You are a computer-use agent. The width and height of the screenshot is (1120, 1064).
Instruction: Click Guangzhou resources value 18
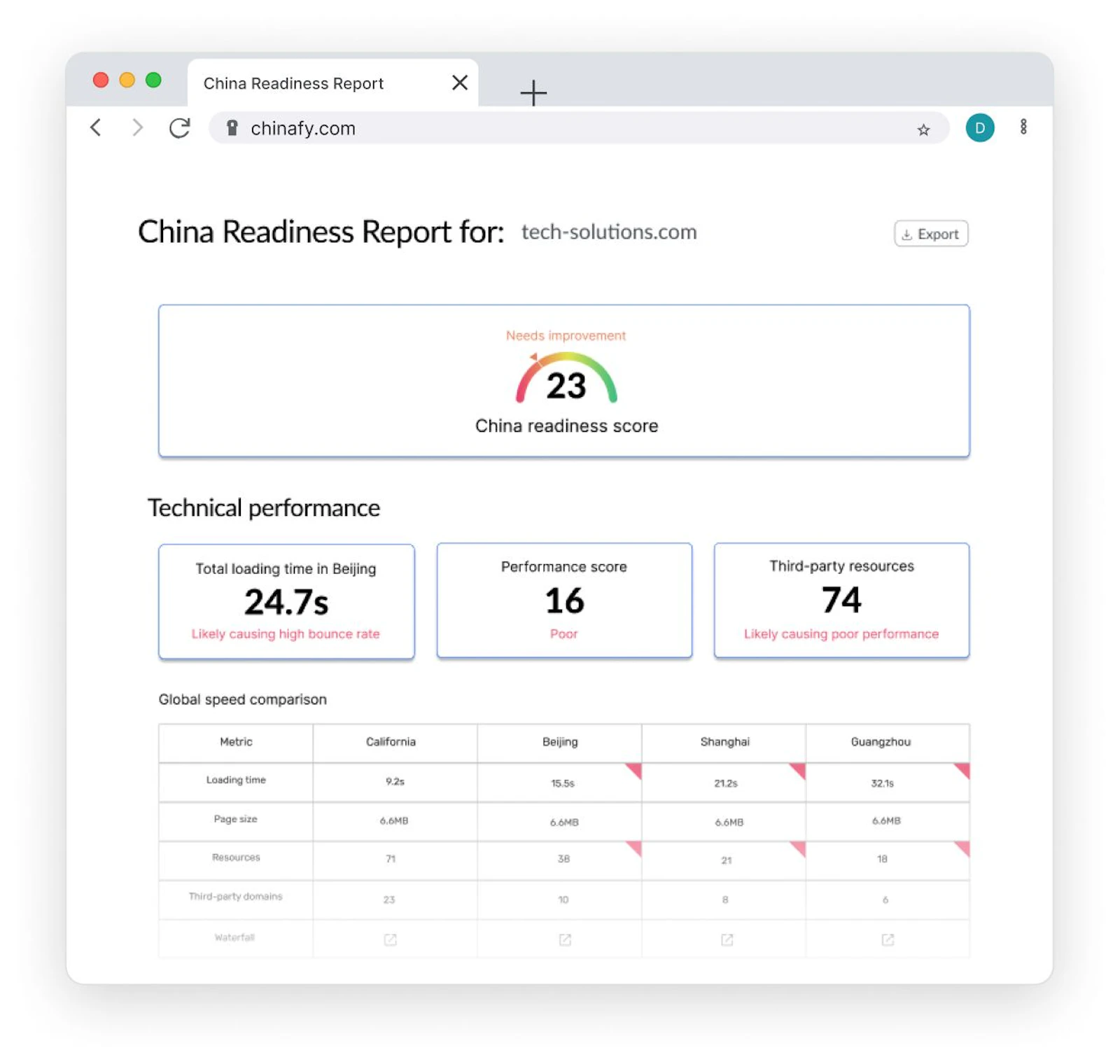(x=882, y=858)
